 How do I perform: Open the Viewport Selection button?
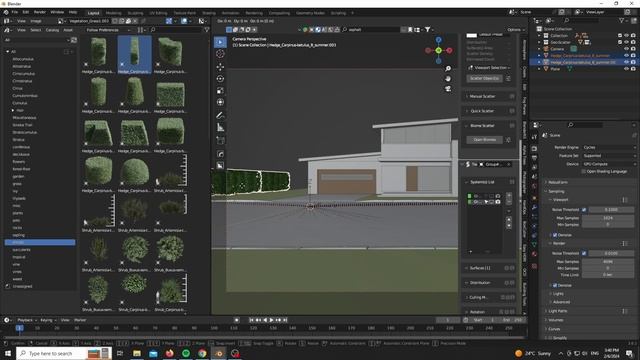pyautogui.click(x=489, y=68)
